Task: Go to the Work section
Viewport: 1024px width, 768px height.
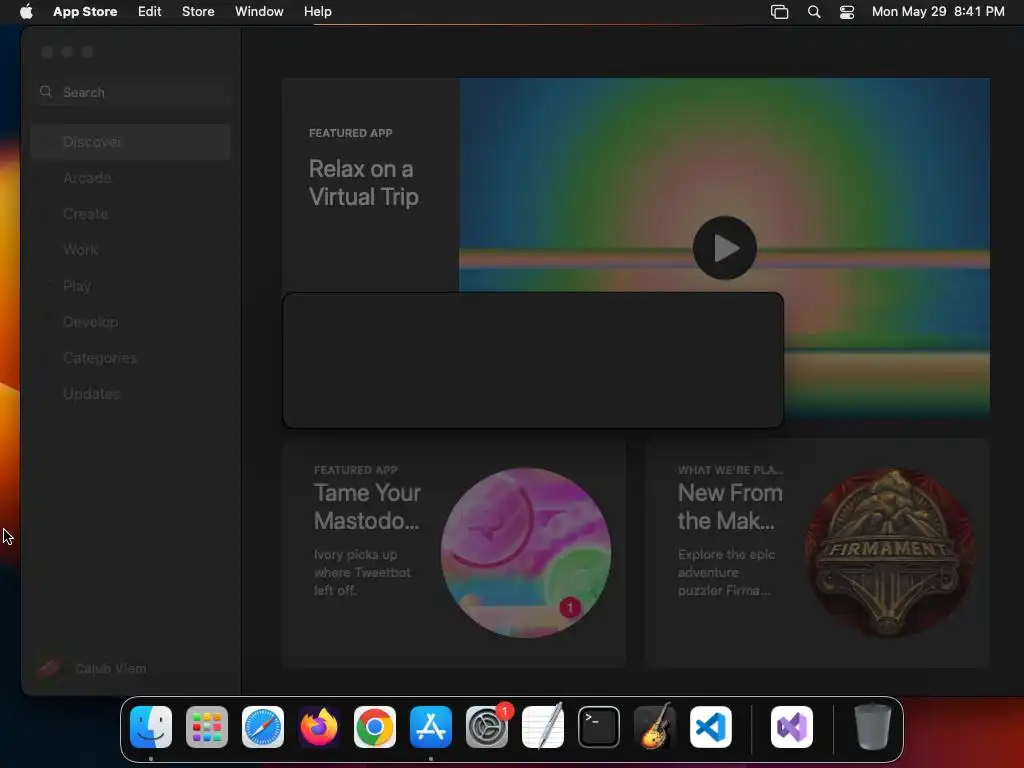Action: pyautogui.click(x=131, y=249)
